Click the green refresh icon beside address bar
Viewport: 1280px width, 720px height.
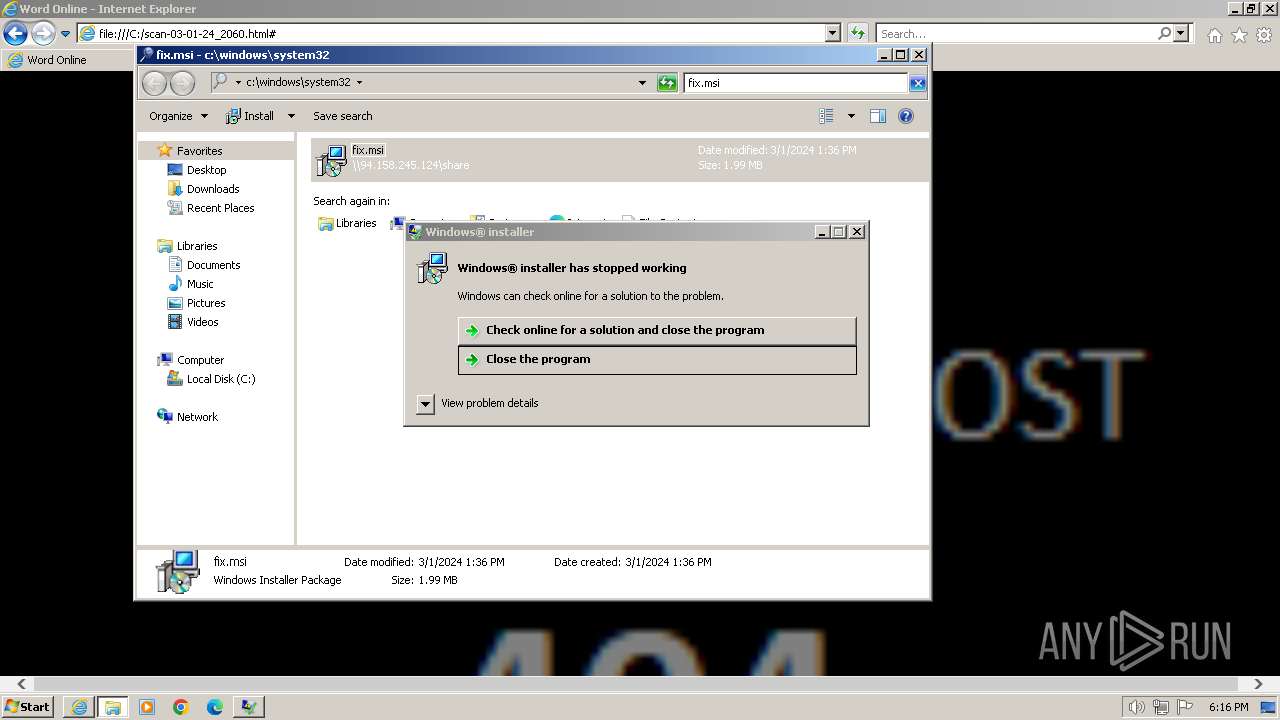tap(667, 83)
